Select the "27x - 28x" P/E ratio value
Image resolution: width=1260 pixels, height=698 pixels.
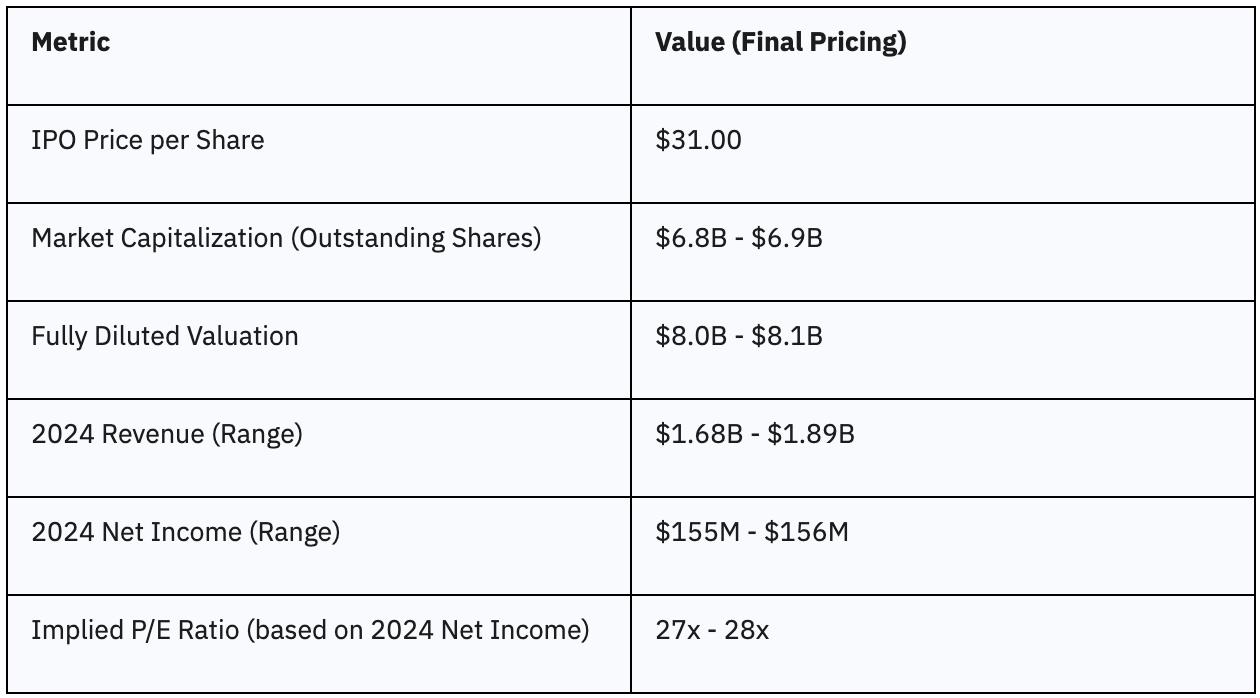(x=712, y=630)
